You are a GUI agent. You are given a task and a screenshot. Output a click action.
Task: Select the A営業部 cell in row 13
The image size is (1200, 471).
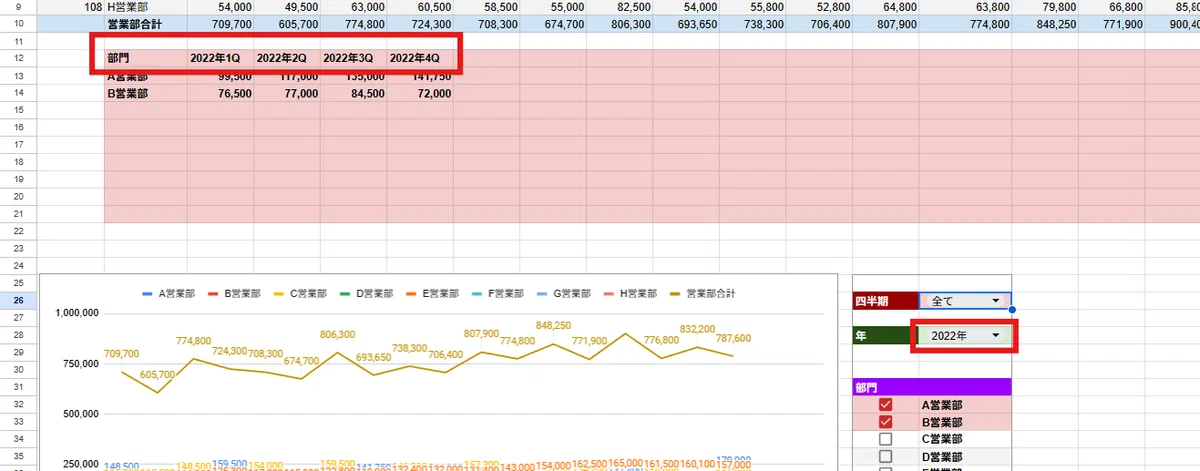coord(146,75)
